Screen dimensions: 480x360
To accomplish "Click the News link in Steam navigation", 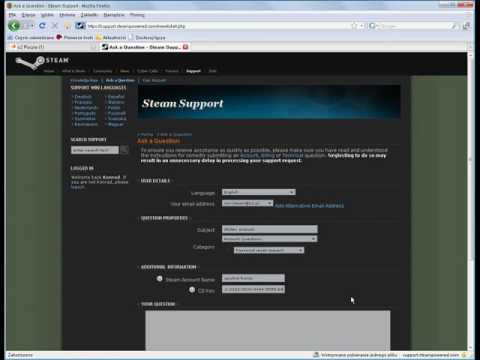I will point(125,71).
